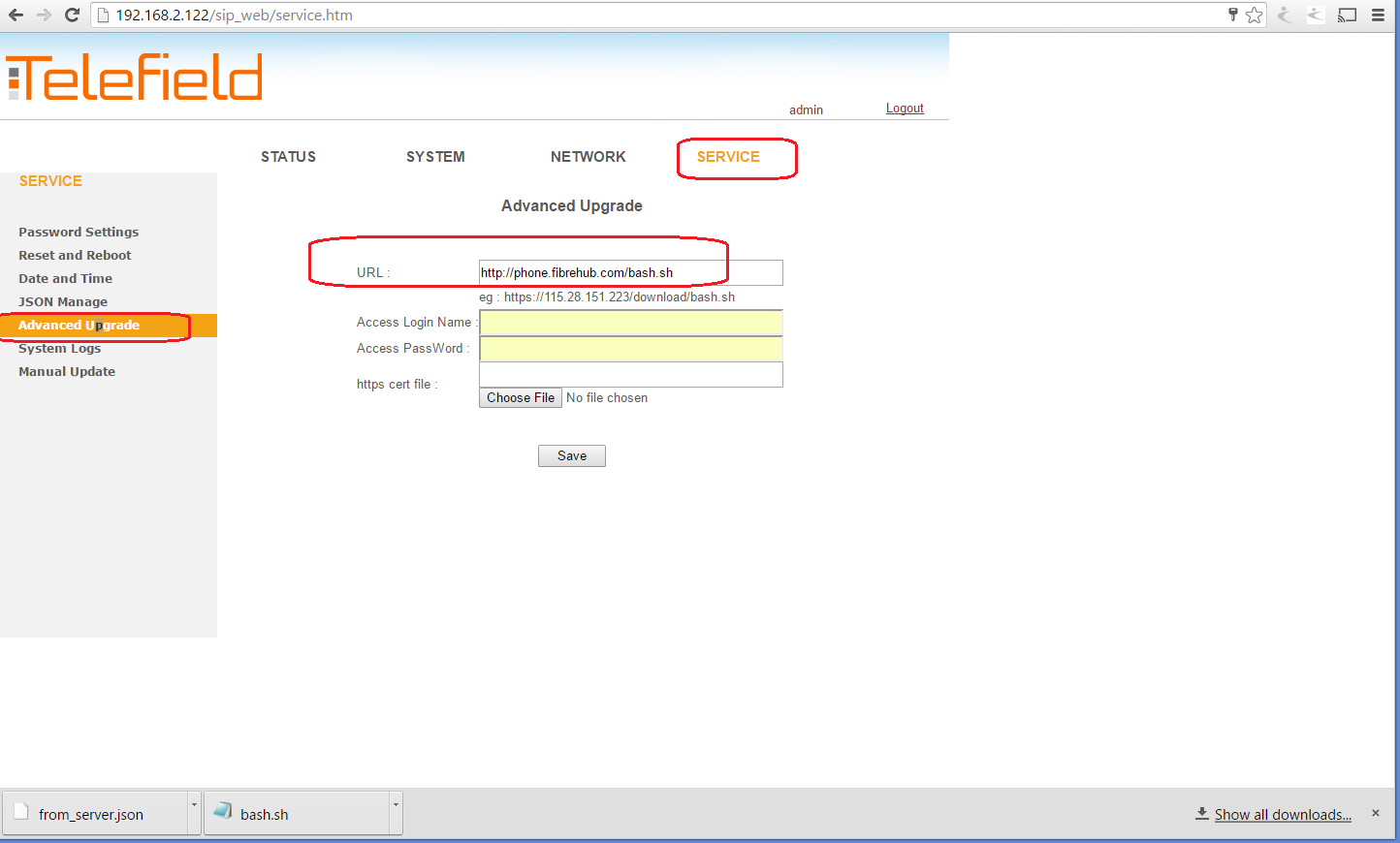Close the downloads bar with the X
This screenshot has width=1400, height=843.
(1375, 813)
